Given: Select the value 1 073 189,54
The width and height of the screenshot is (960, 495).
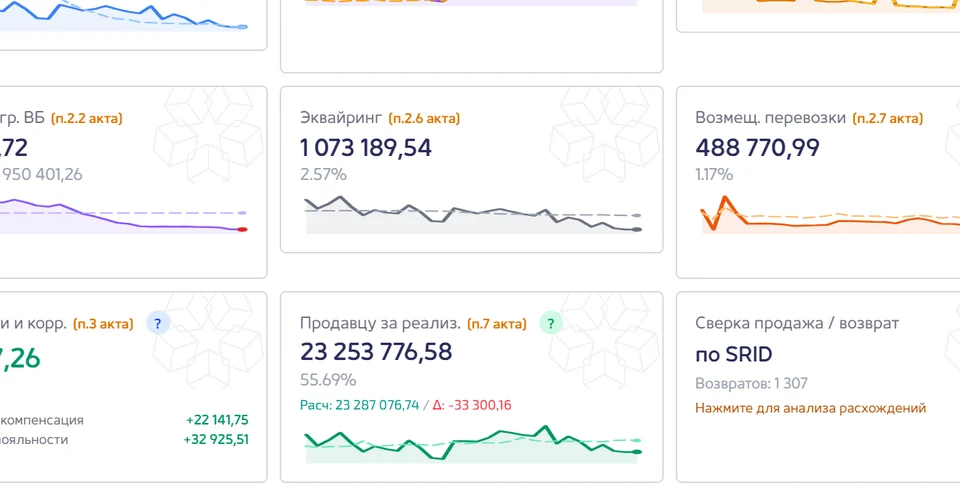Looking at the screenshot, I should pos(366,148).
